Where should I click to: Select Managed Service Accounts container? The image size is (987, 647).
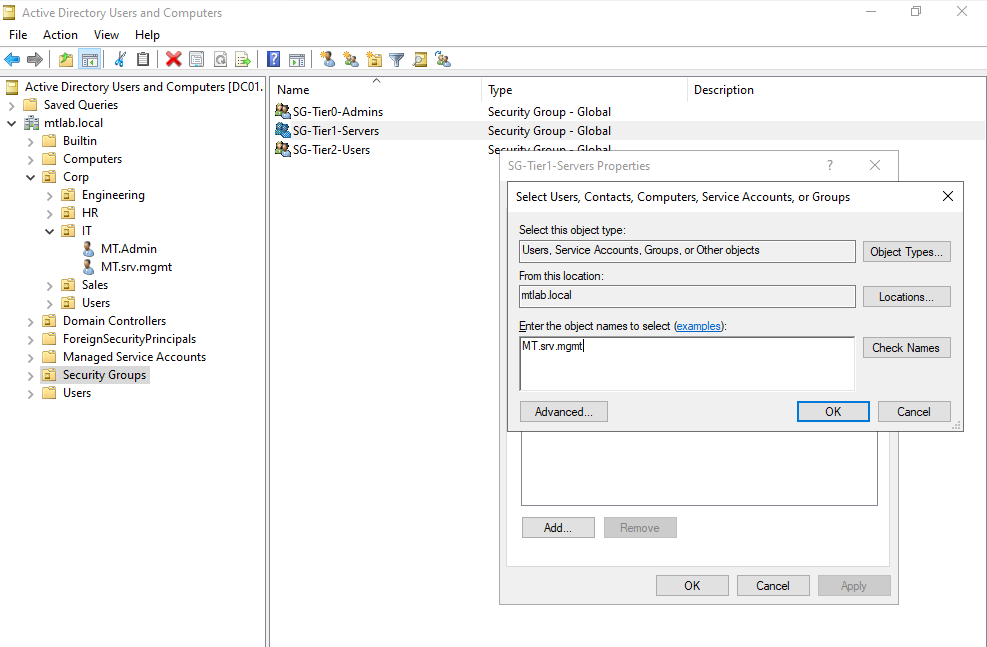click(x=134, y=357)
